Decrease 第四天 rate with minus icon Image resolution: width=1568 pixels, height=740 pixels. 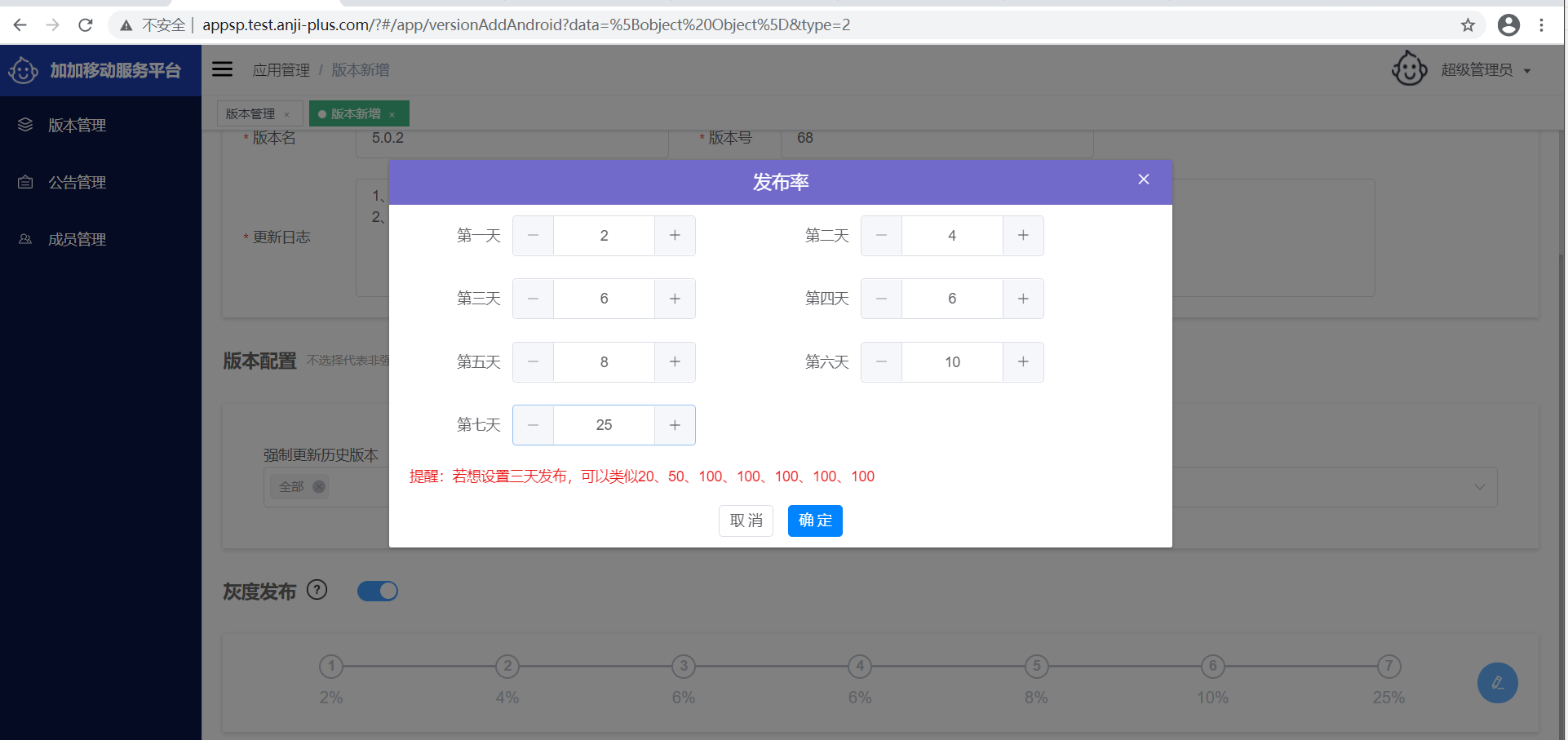point(881,299)
